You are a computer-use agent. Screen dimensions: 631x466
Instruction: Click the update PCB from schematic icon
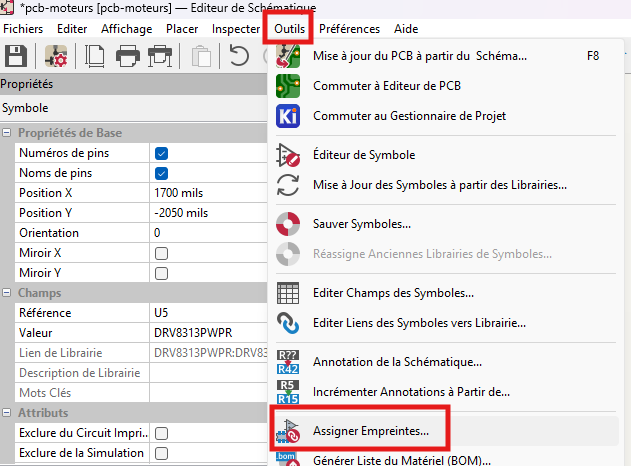(288, 56)
